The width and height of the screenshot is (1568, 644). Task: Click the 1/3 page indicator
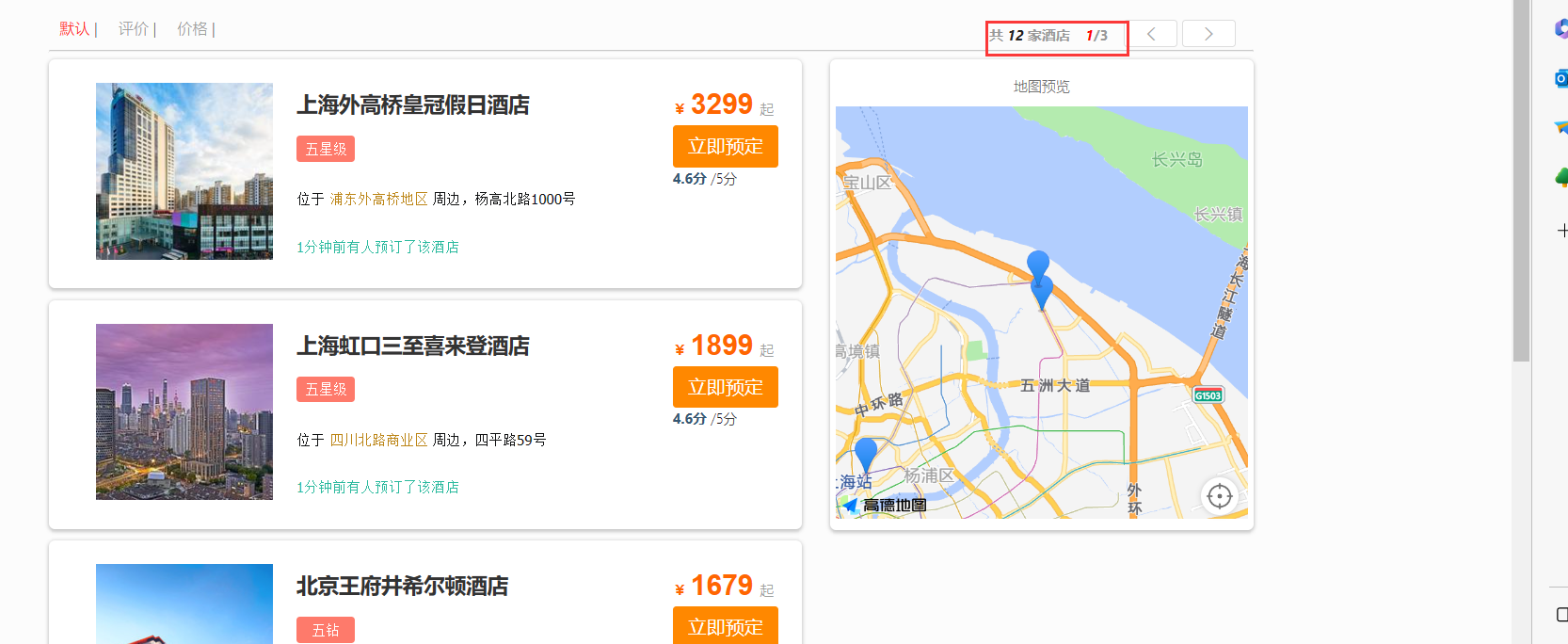click(1096, 35)
